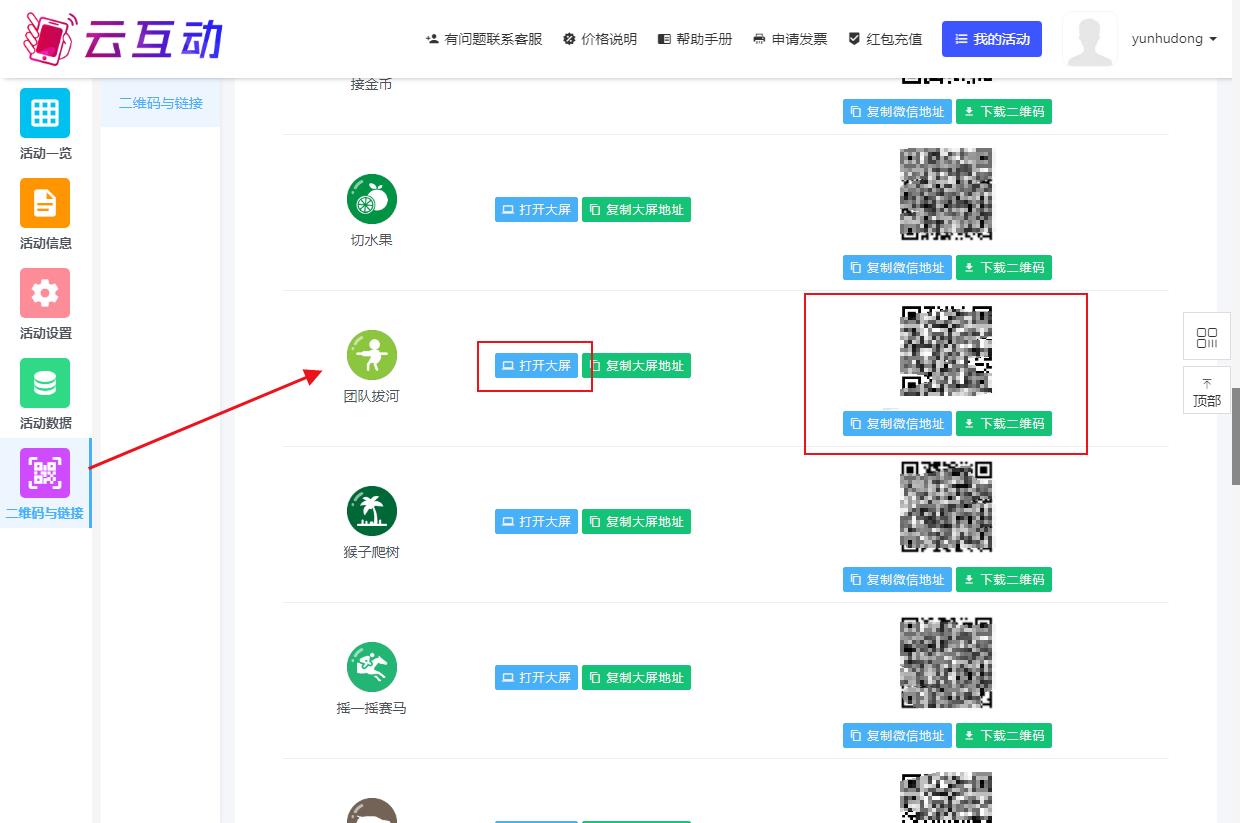Viewport: 1240px width, 823px height.
Task: Open 申请发票 in the top navigation
Action: tap(790, 39)
